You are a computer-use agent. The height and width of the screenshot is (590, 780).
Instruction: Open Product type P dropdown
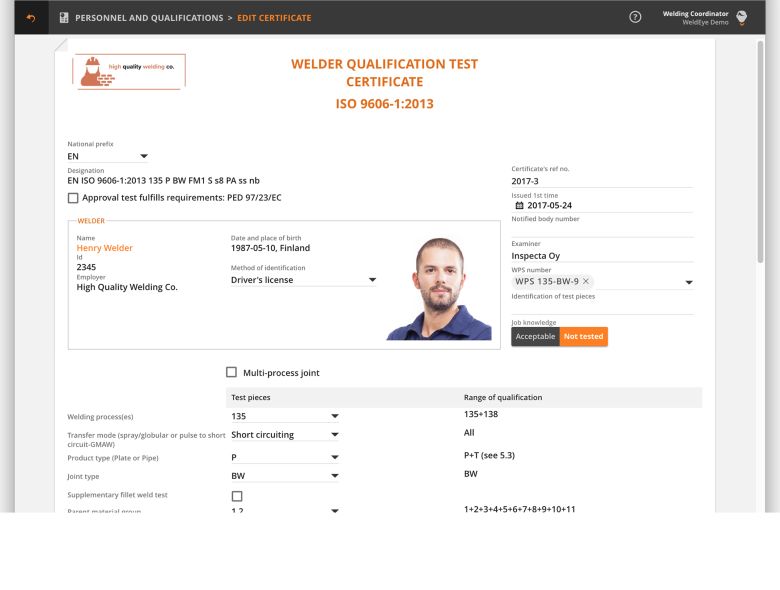285,457
